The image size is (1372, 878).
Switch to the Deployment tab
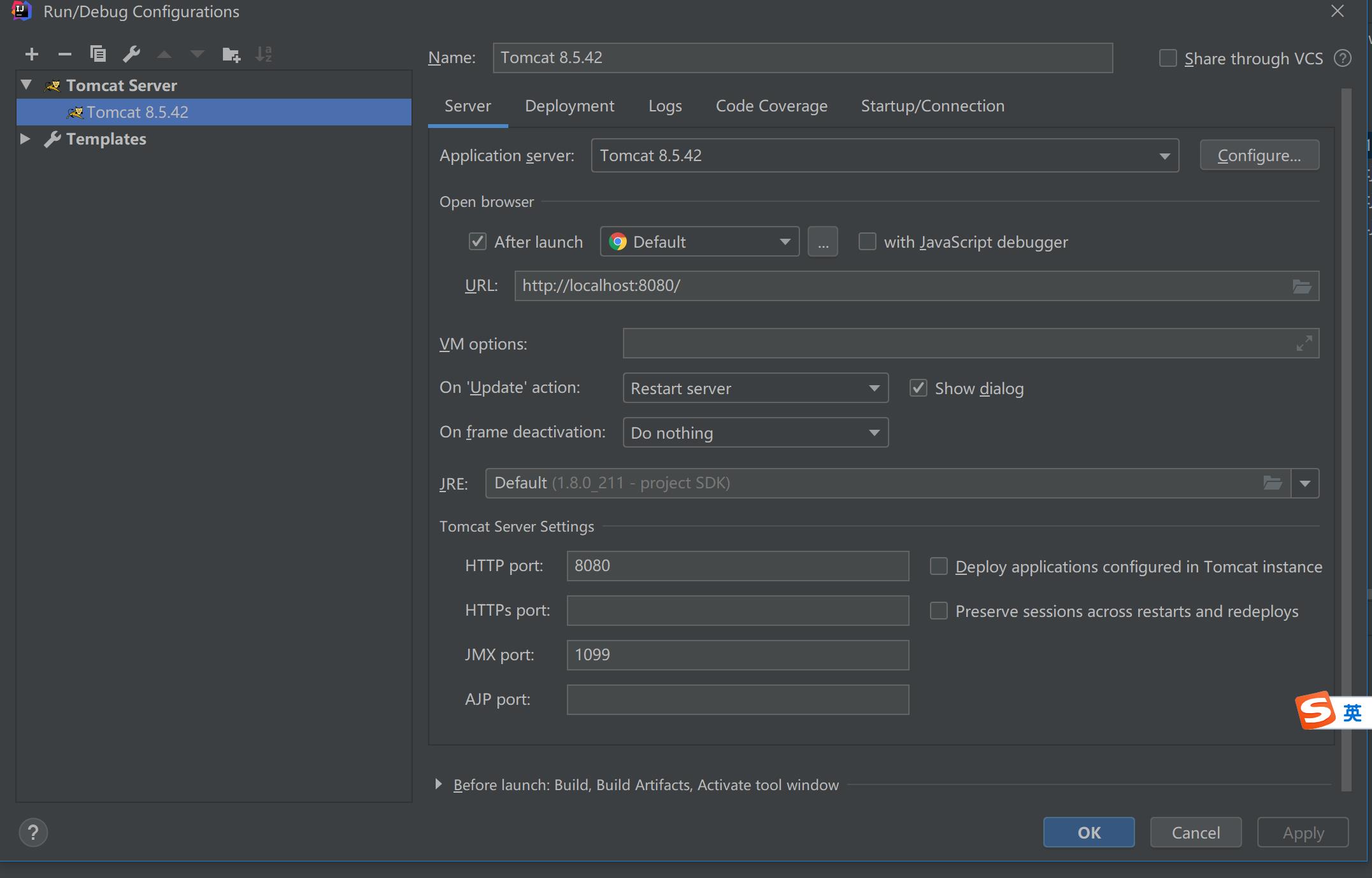(569, 106)
